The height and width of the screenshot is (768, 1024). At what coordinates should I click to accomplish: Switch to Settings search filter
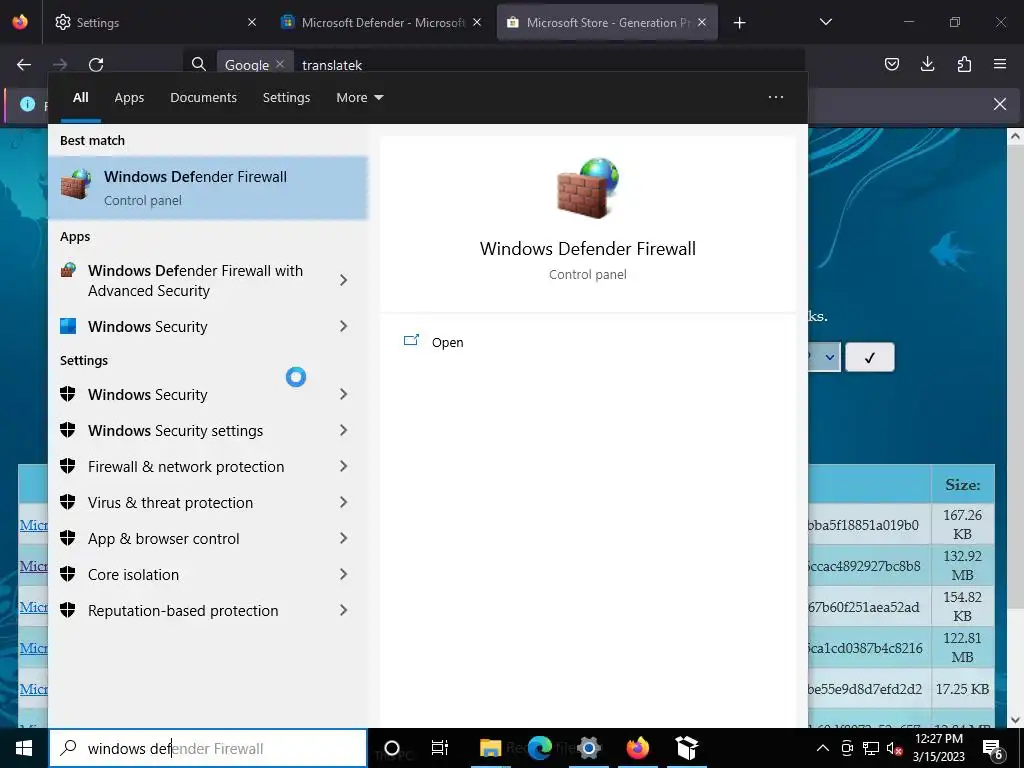pos(286,97)
